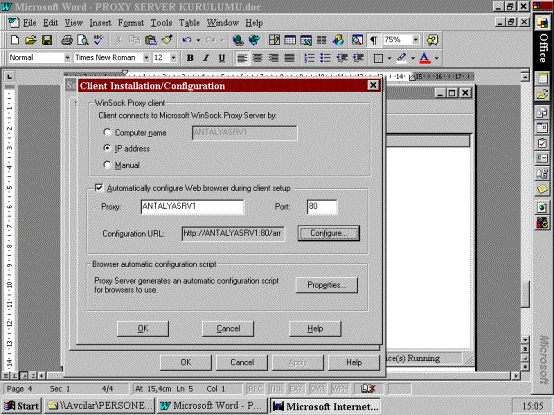Select the Format Painter brush icon
The width and height of the screenshot is (554, 415).
coord(167,40)
